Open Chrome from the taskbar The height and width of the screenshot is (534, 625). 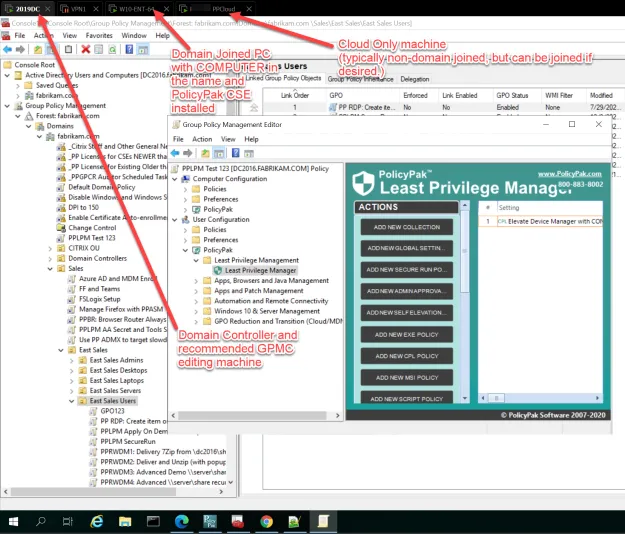coord(266,521)
